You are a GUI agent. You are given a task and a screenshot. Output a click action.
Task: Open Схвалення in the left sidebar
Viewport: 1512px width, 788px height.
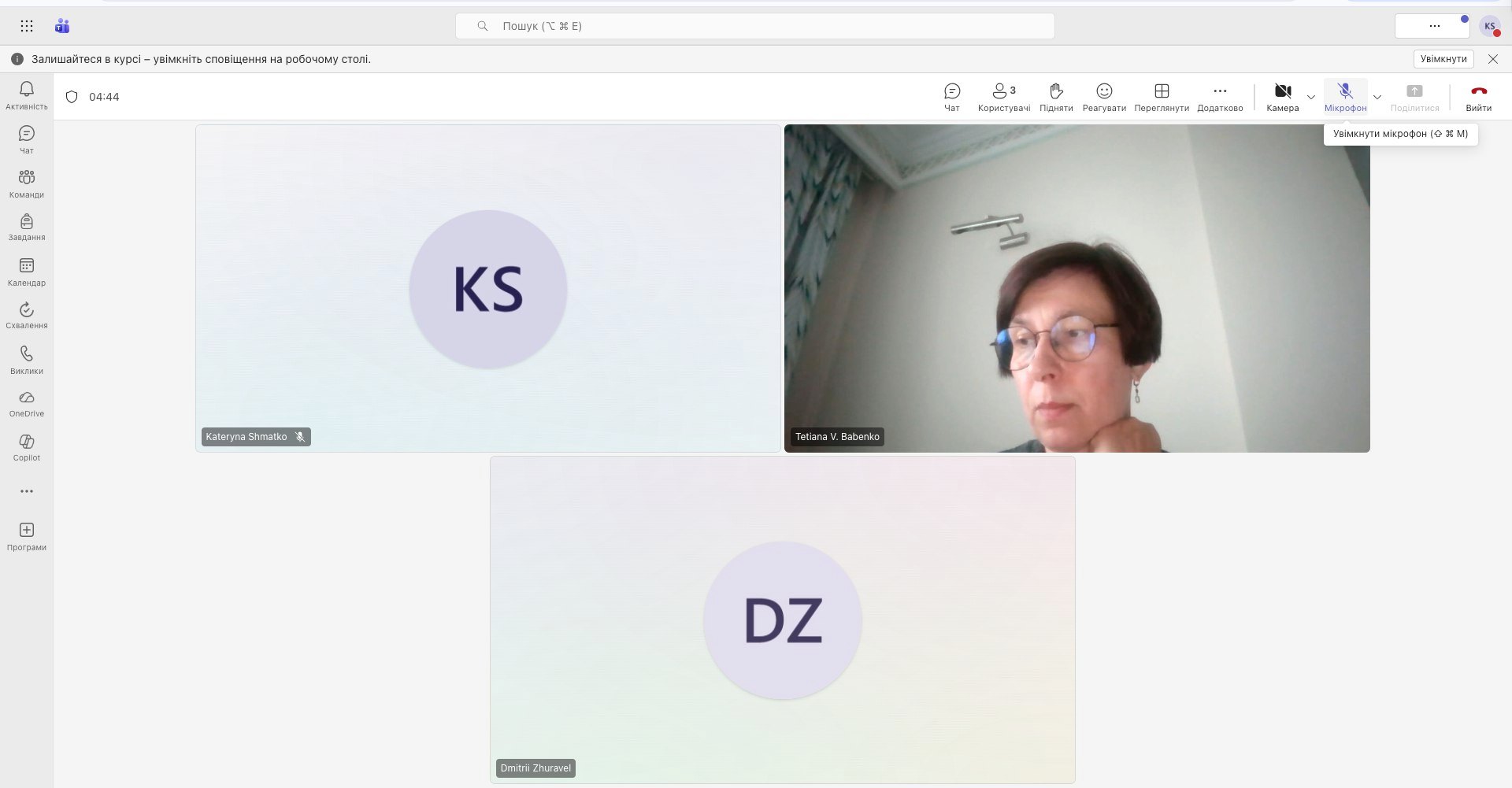click(27, 316)
